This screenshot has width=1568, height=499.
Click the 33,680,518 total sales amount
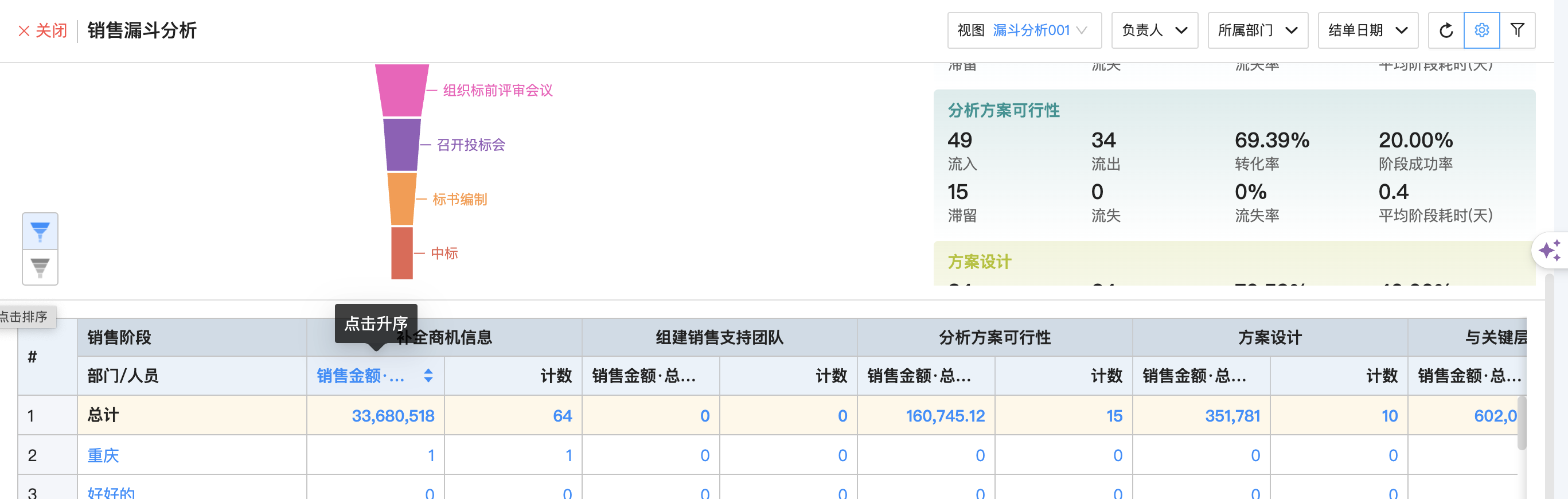pos(393,416)
